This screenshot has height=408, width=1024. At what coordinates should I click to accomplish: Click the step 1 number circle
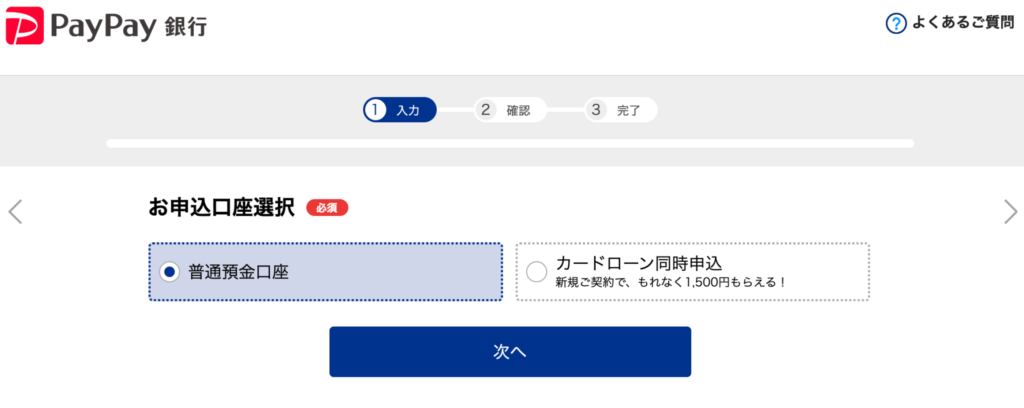point(375,110)
